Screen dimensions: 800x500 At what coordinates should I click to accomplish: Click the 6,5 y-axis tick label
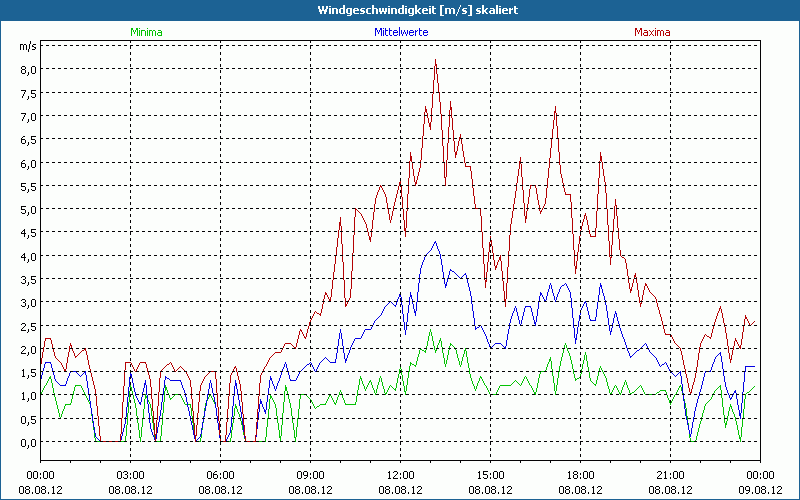(x=29, y=140)
